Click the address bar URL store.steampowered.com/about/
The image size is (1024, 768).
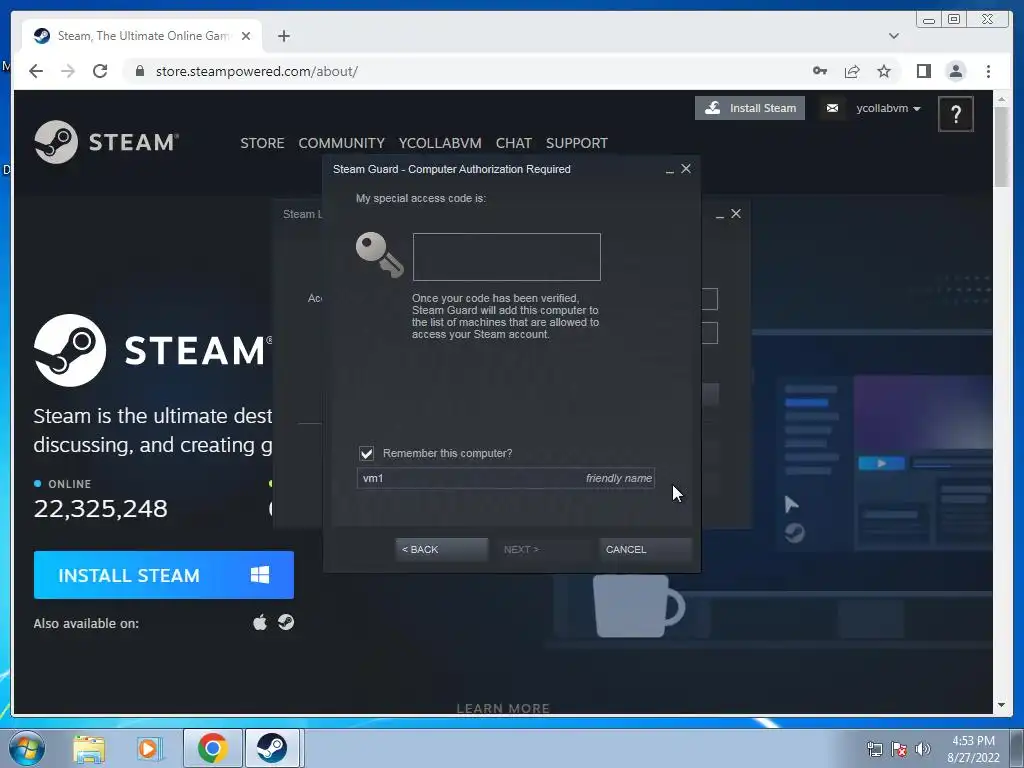tap(257, 71)
